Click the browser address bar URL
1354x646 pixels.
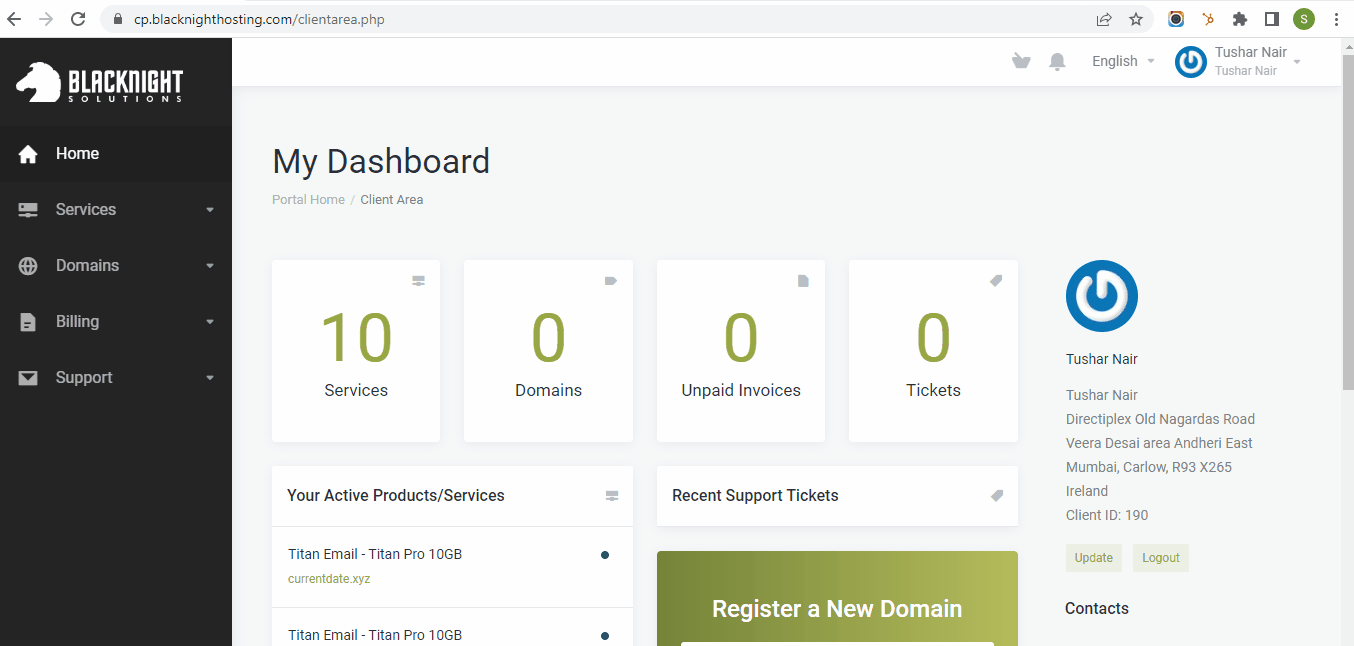click(260, 19)
